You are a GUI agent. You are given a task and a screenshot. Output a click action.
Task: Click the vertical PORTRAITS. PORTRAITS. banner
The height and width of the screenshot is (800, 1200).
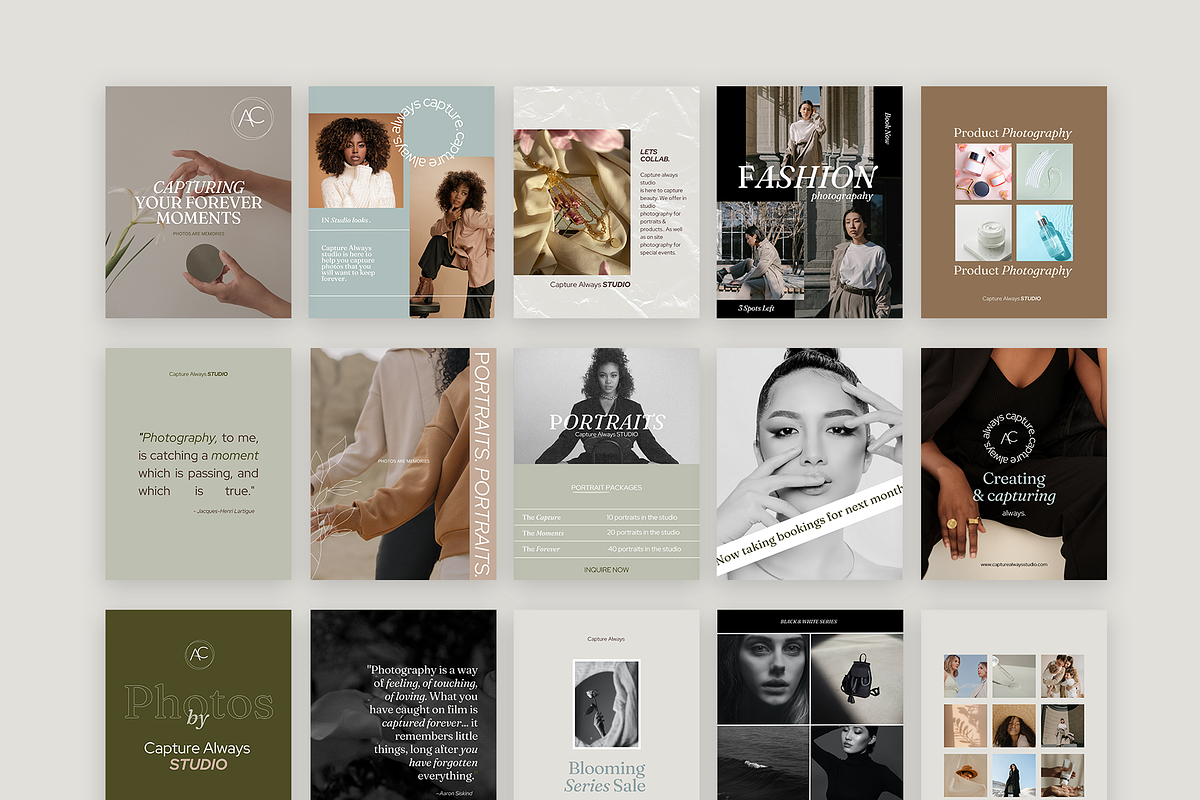click(x=481, y=463)
